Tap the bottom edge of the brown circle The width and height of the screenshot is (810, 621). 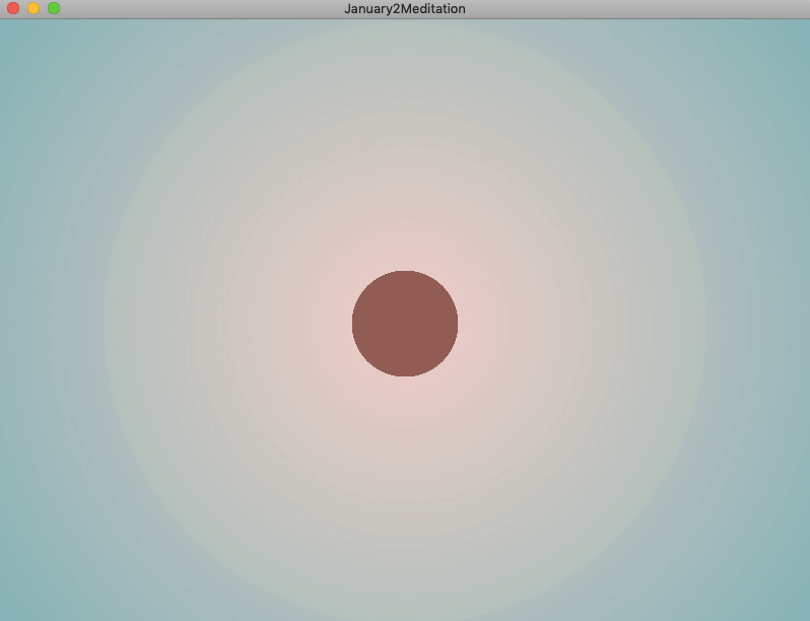[x=405, y=376]
